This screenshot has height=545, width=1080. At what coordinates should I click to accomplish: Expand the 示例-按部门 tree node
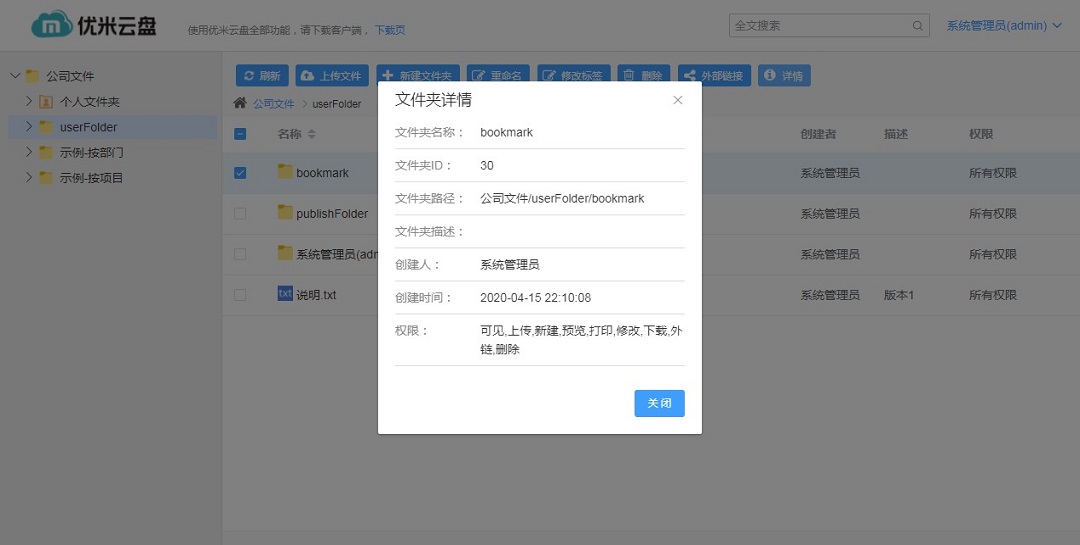(x=28, y=152)
